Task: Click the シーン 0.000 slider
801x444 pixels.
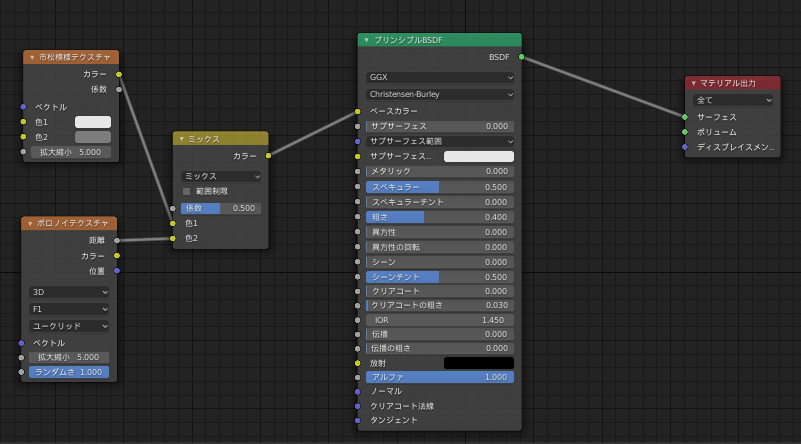Action: click(x=440, y=262)
